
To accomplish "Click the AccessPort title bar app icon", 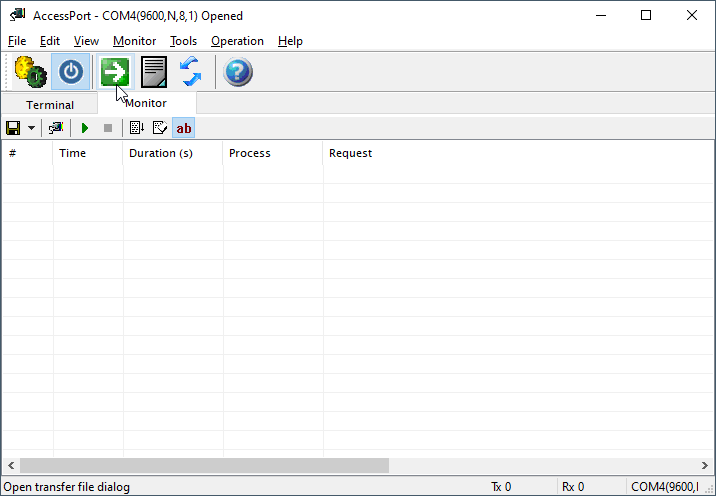I will point(17,16).
